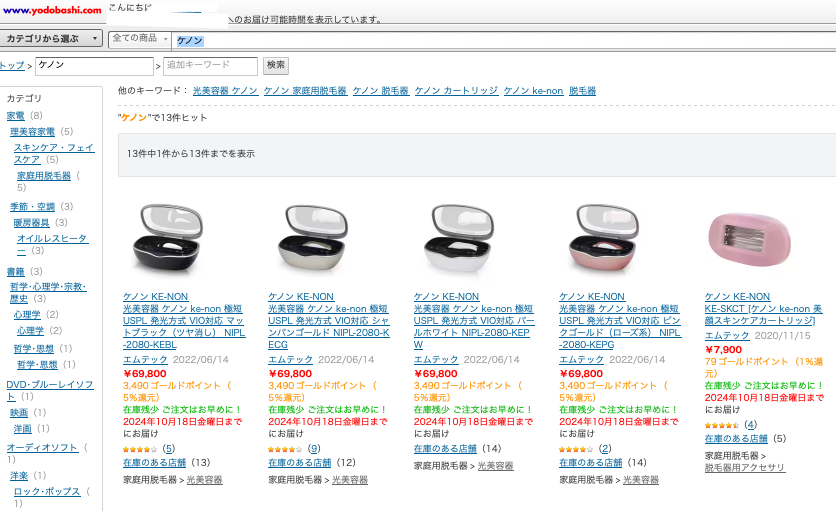Select 暖房器具 category
This screenshot has height=511, width=836.
pyautogui.click(x=31, y=222)
